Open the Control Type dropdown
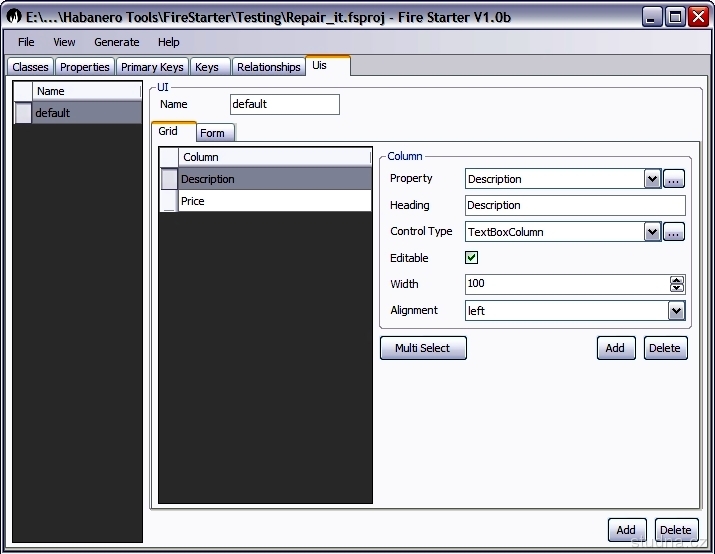The image size is (715, 554). coord(652,232)
